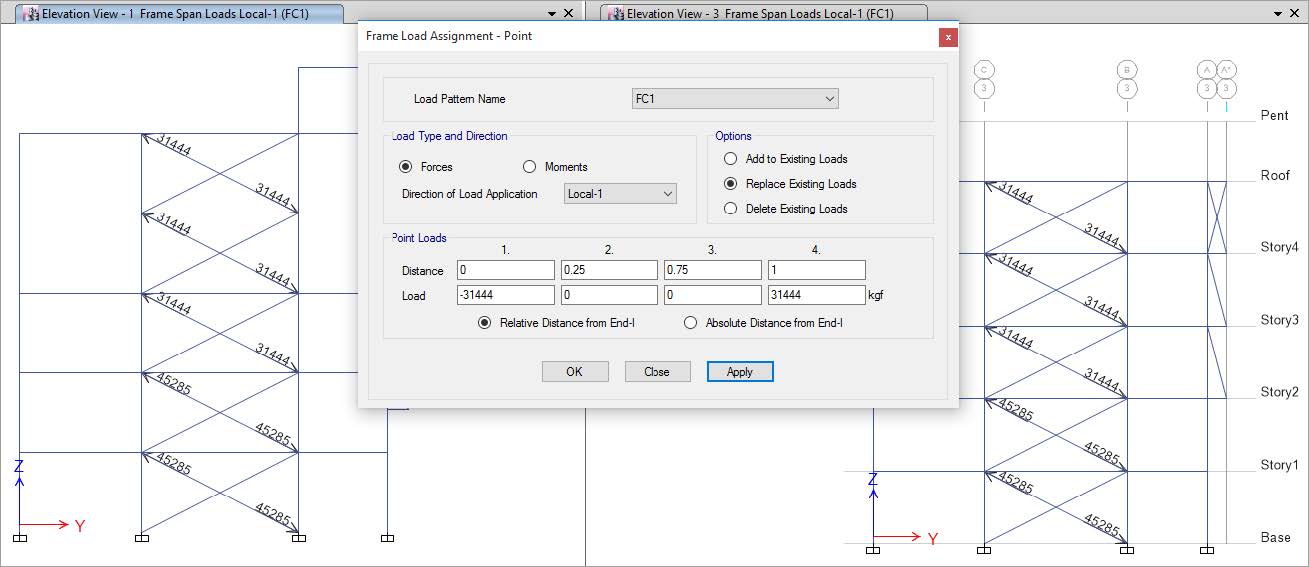
Task: Close the Elevation View 1 tab
Action: point(569,14)
